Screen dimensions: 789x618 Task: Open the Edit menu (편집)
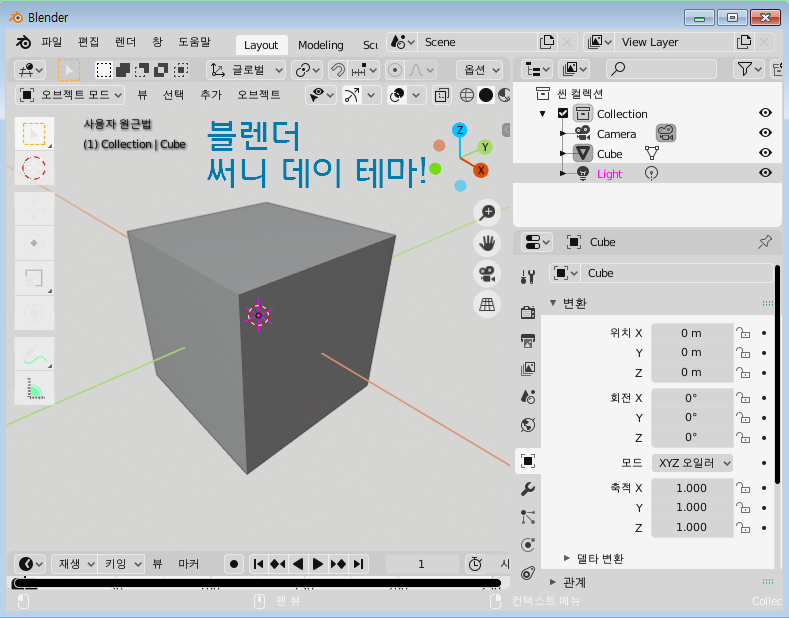coord(89,42)
